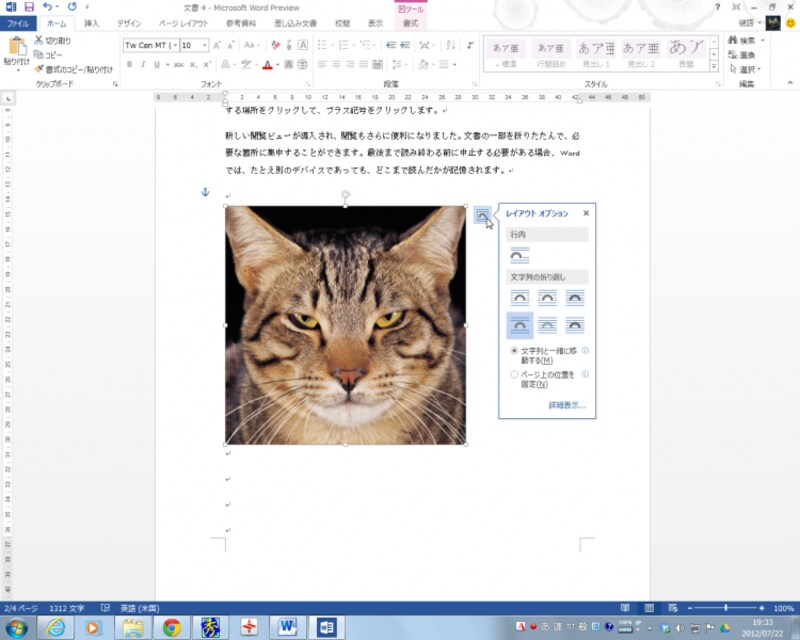800x640 pixels.
Task: Open the 挿入 (Insert) ribbon tab
Action: (x=91, y=23)
